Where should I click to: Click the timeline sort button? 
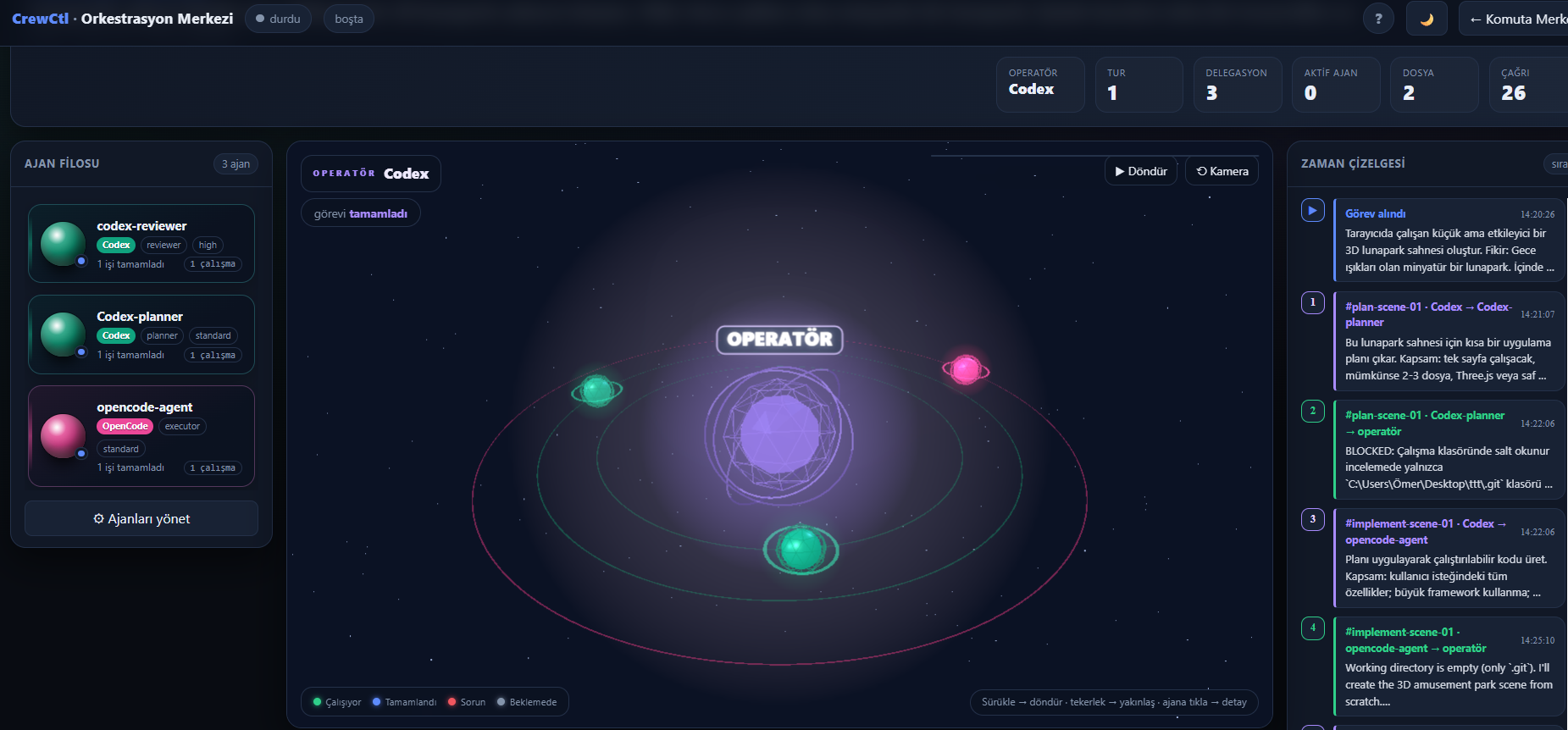pos(1557,164)
